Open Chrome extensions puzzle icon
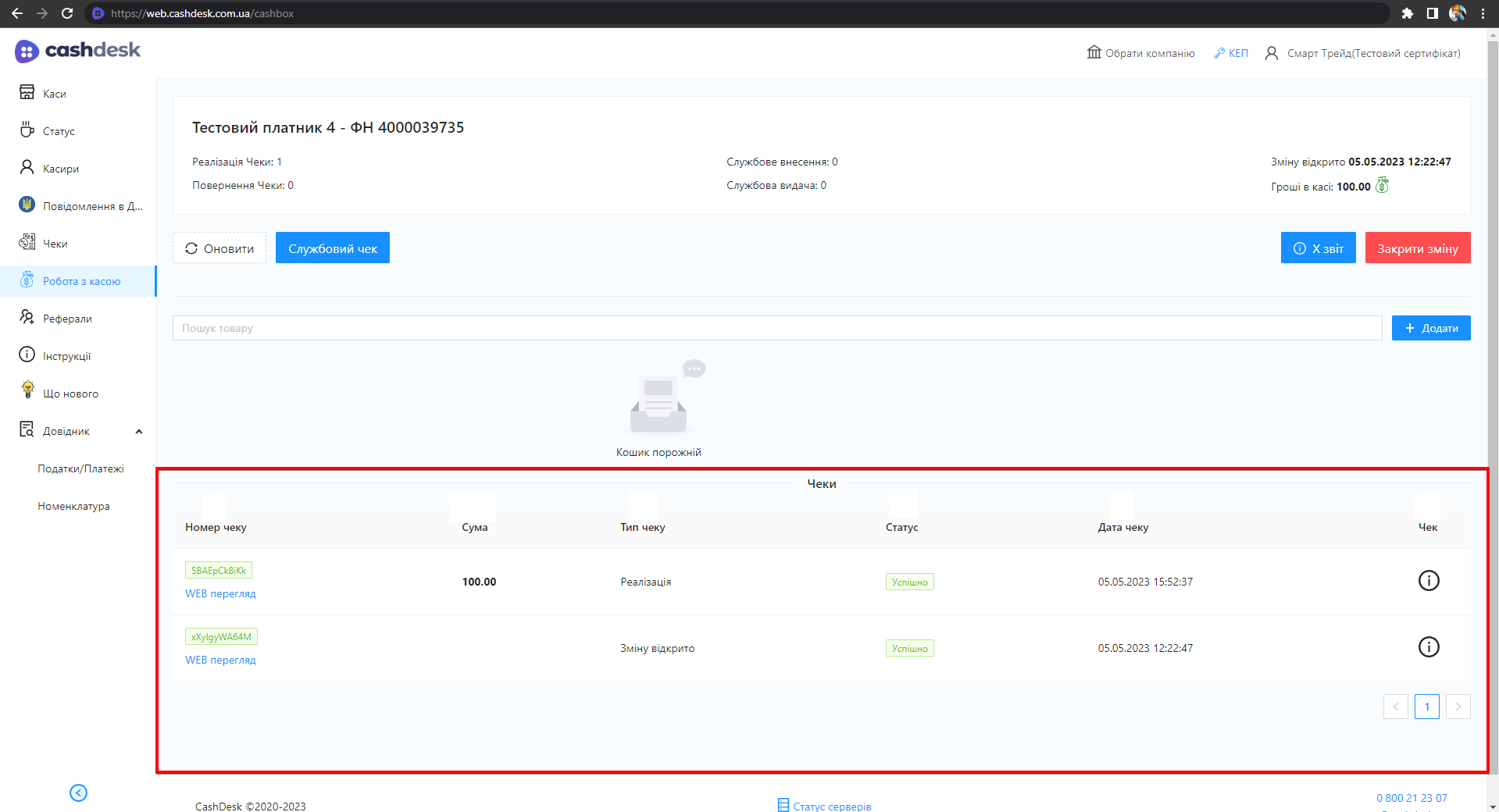Viewport: 1499px width, 812px height. 1407,13
